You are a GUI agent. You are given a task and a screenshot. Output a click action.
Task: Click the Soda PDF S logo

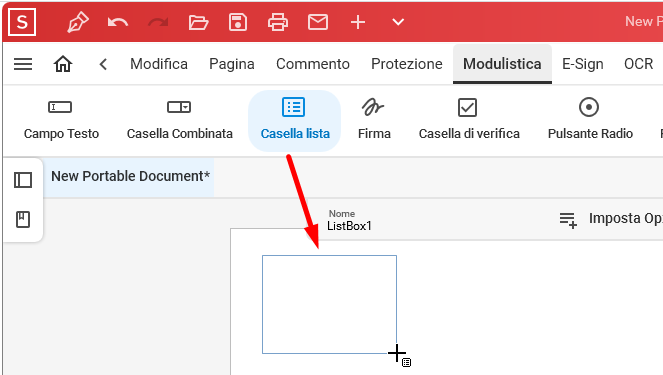(22, 22)
